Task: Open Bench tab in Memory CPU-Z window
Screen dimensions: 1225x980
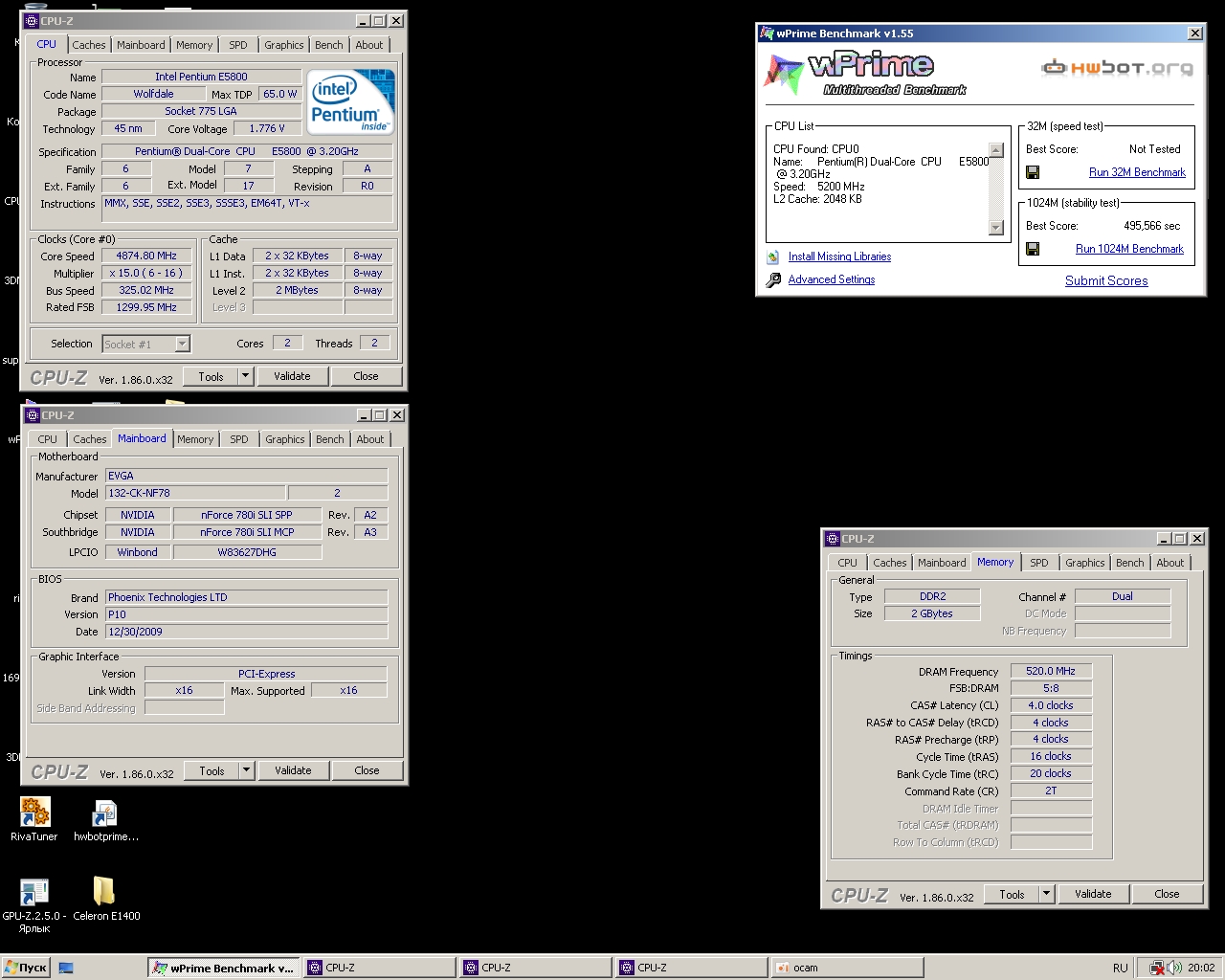Action: [x=1129, y=563]
